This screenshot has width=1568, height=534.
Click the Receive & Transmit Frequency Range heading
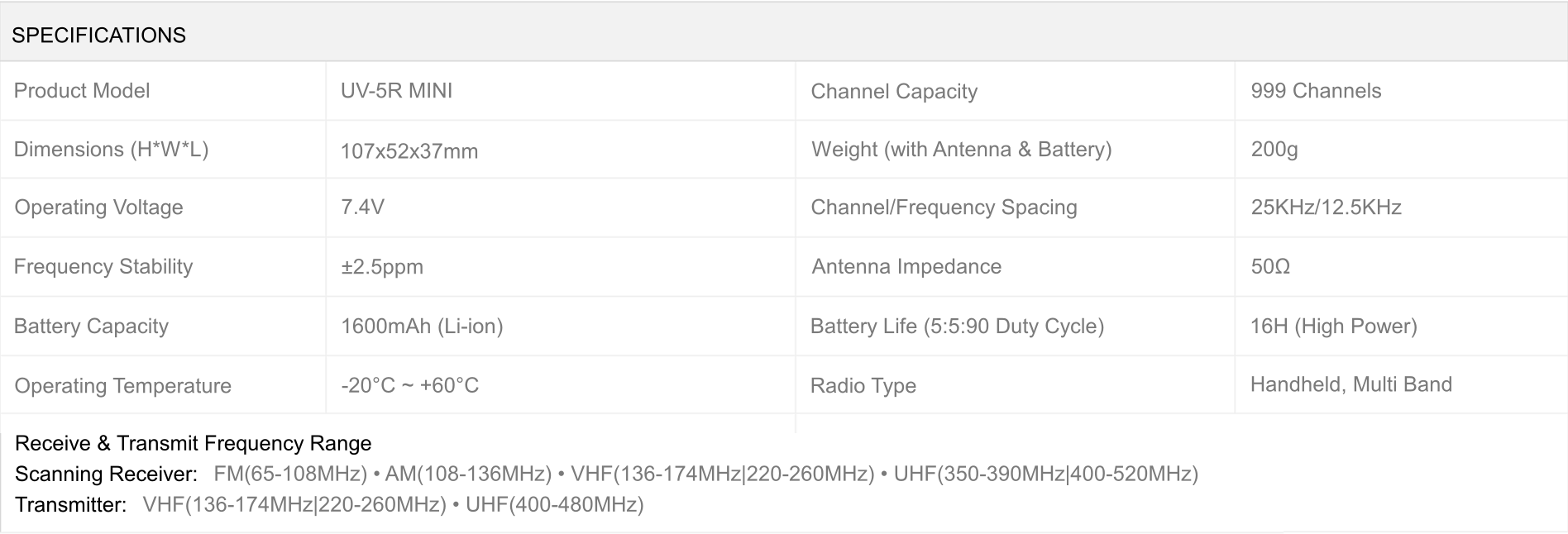coord(193,444)
